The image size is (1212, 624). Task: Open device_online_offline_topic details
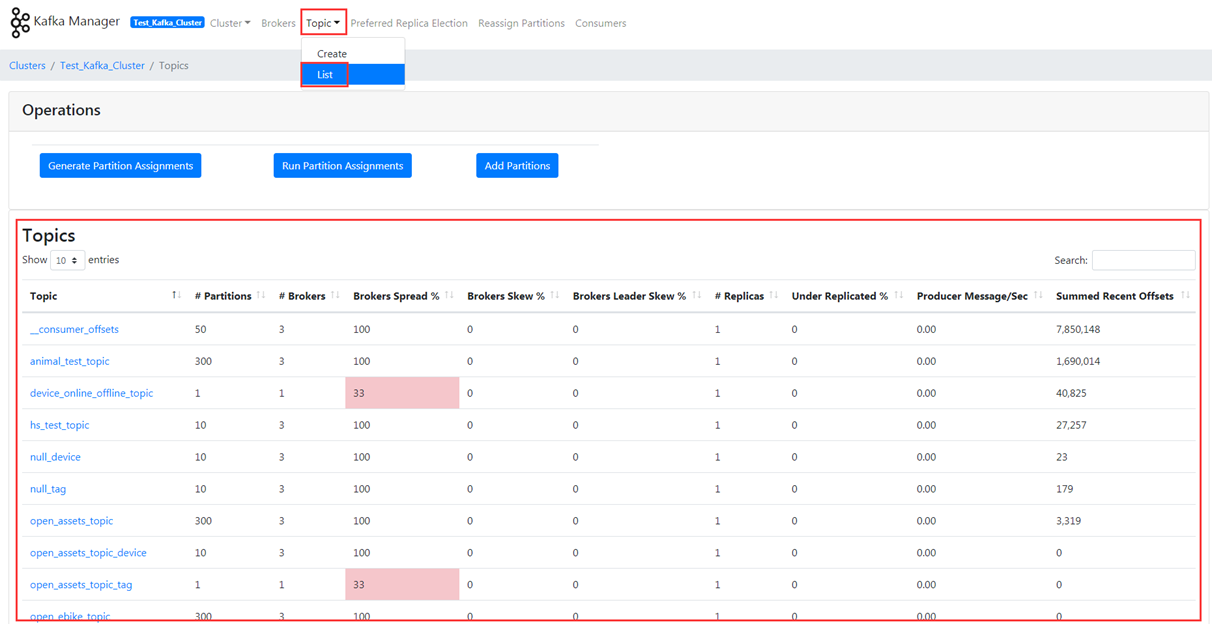[x=92, y=393]
